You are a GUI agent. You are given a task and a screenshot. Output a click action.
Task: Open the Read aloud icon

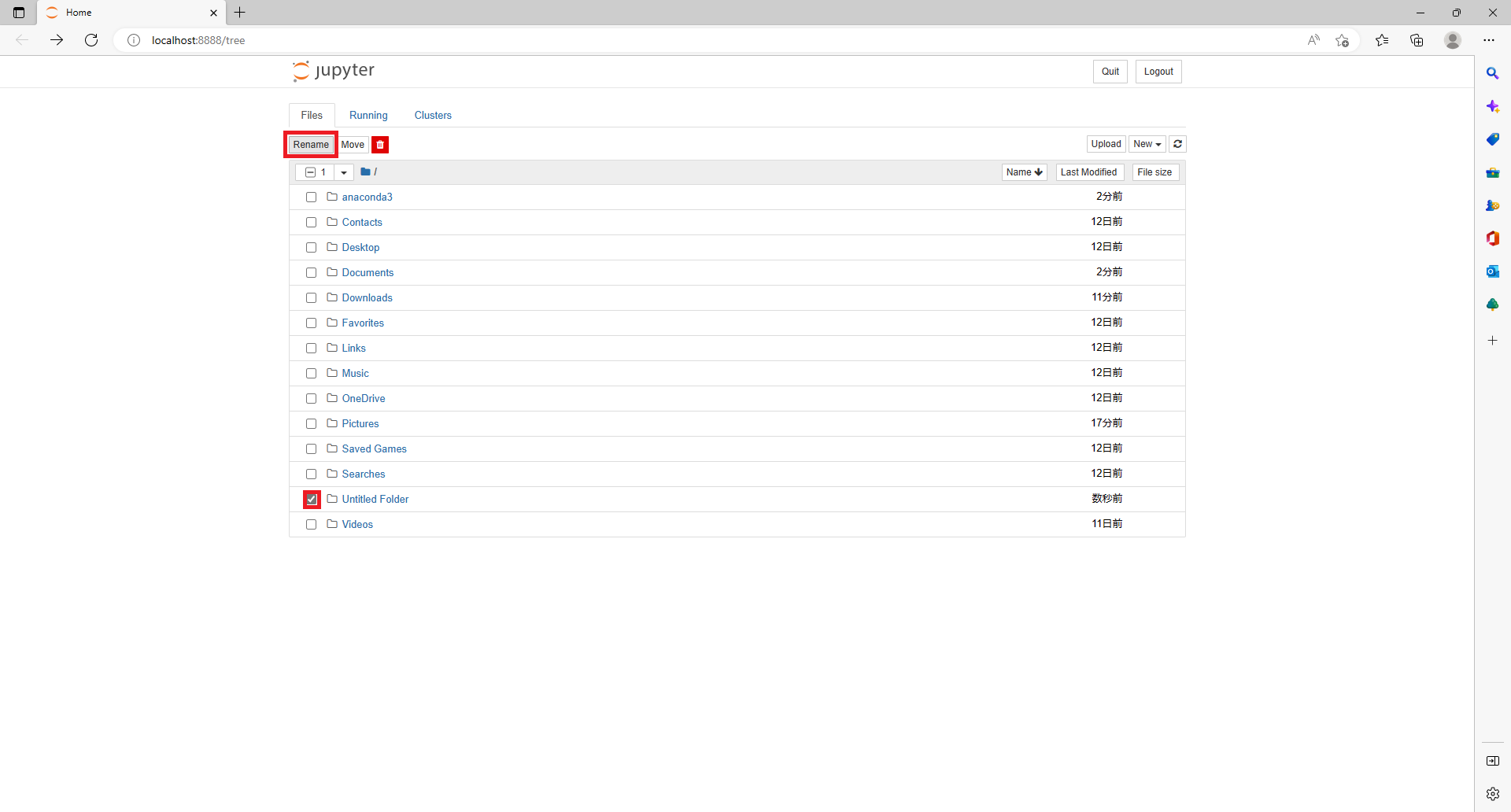click(x=1313, y=40)
